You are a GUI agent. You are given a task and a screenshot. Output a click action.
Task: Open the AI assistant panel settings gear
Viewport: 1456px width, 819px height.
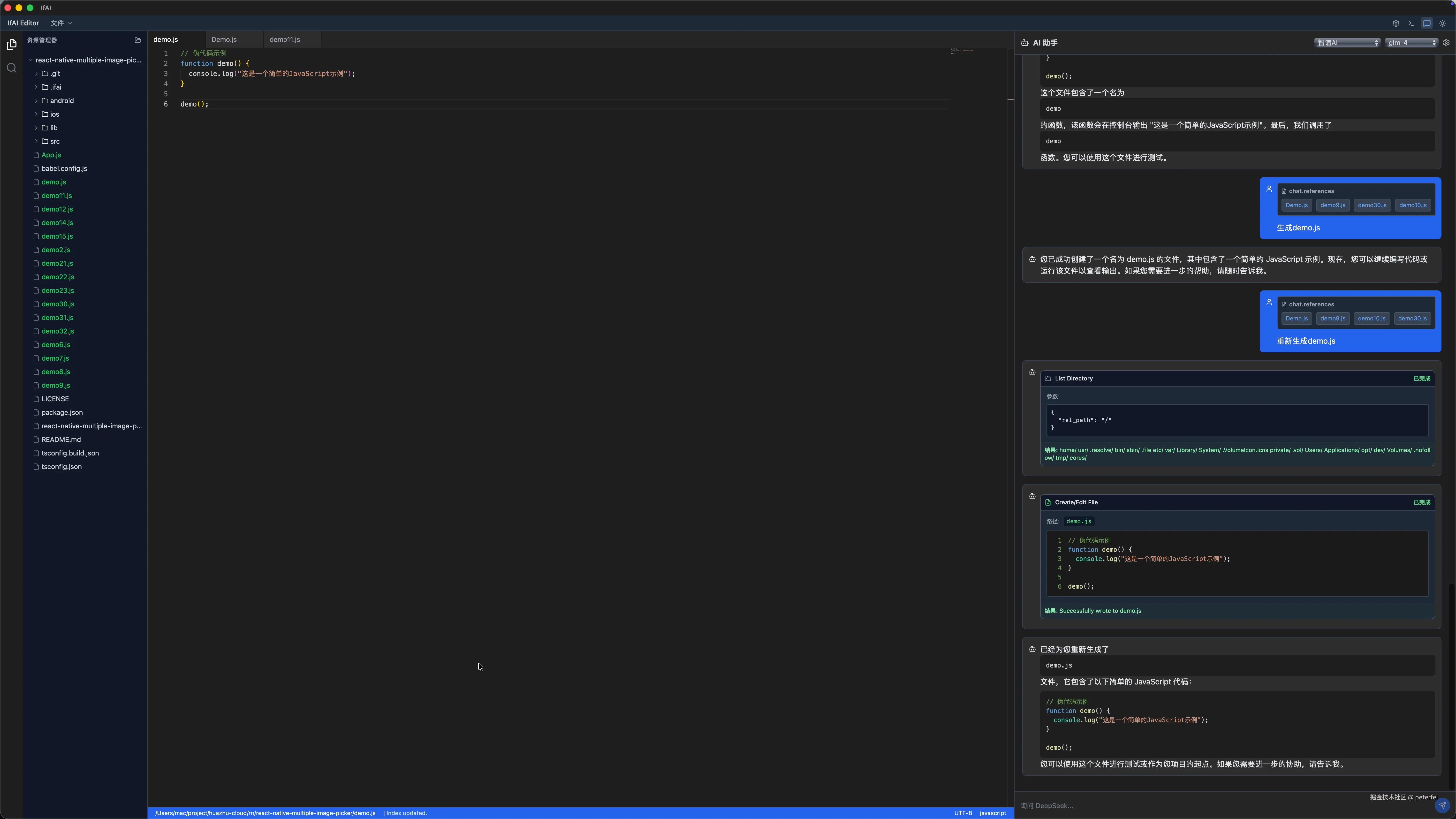click(x=1446, y=42)
